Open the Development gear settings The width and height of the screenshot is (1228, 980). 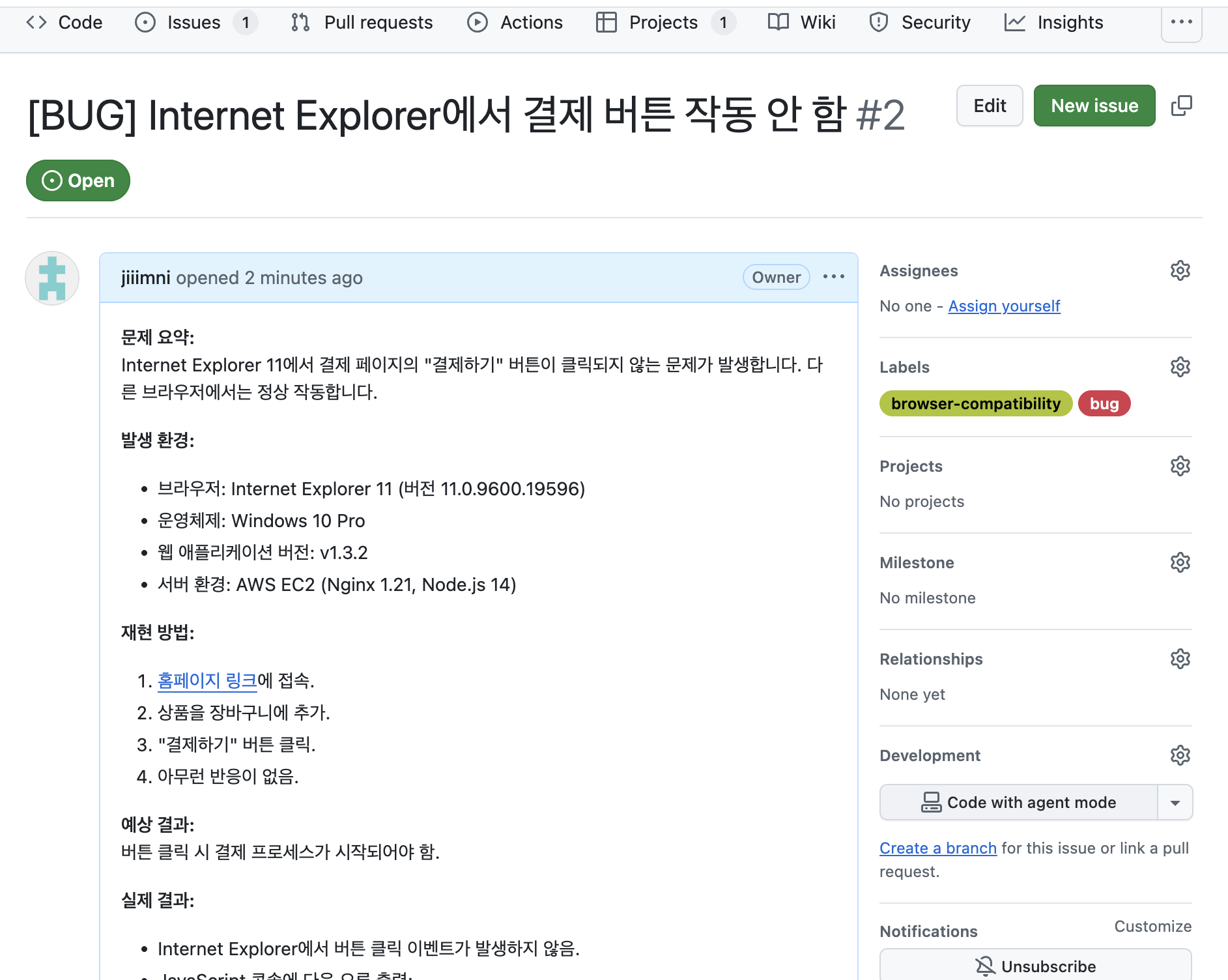[1180, 755]
